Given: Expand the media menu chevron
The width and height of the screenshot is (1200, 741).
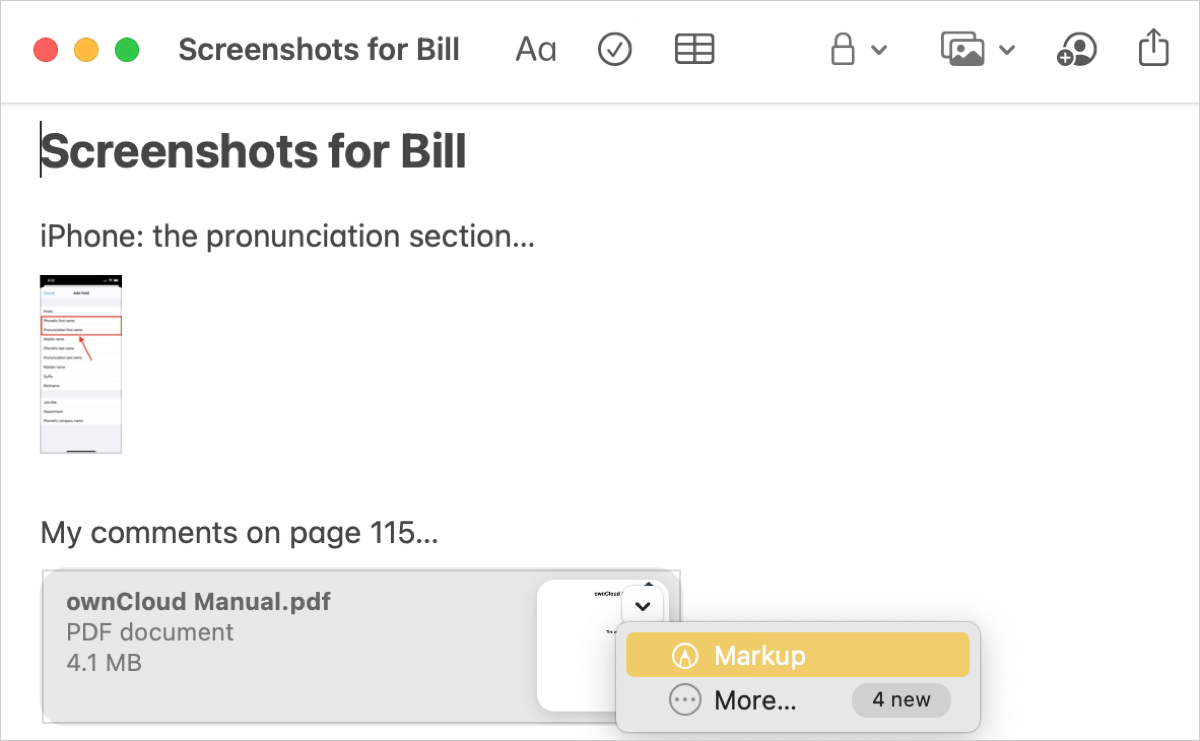Looking at the screenshot, I should [1007, 50].
